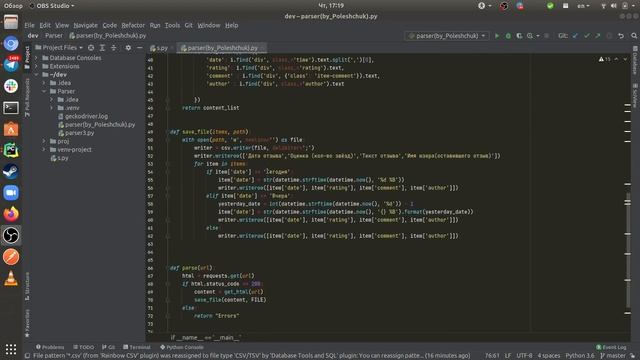
Task: Click the Python 3.6 interpreter in status bar
Action: 580,356
